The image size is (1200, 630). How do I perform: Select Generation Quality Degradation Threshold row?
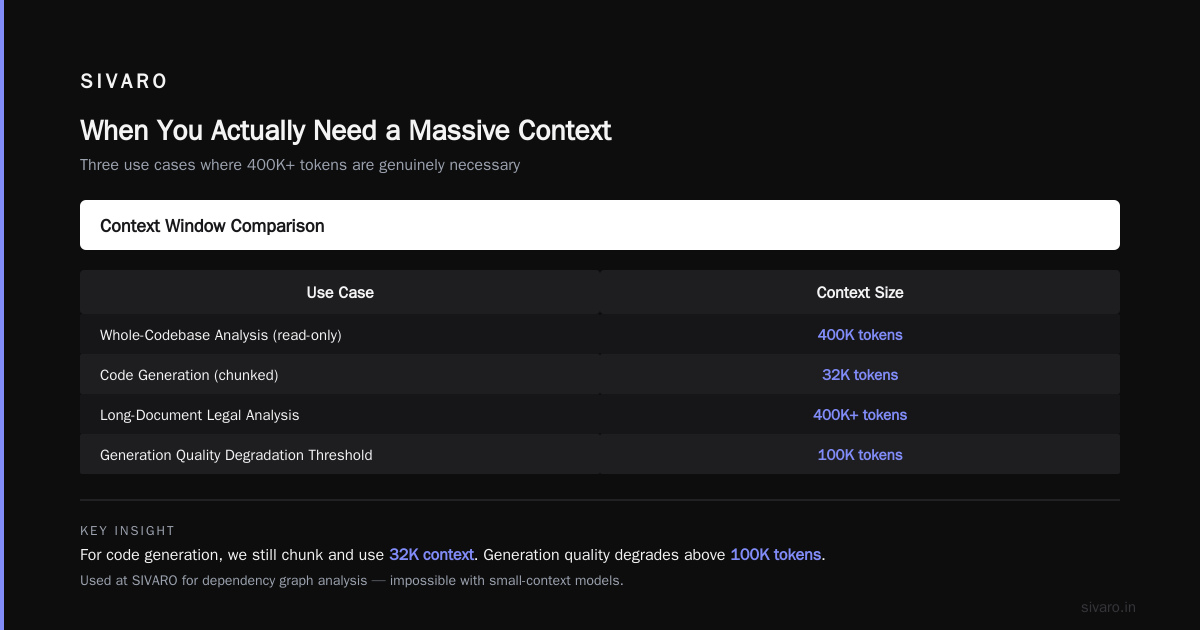600,455
